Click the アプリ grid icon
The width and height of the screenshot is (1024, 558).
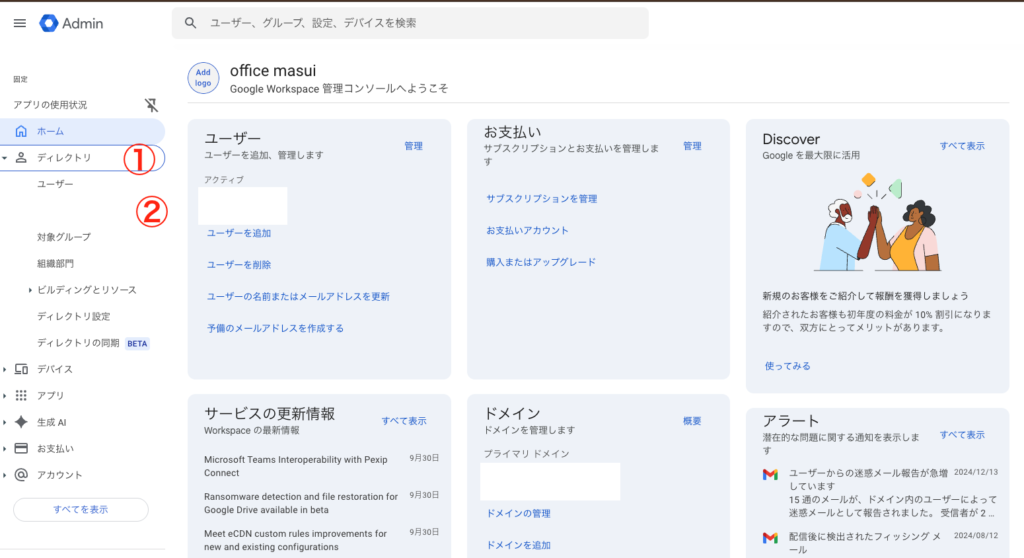pyautogui.click(x=21, y=395)
